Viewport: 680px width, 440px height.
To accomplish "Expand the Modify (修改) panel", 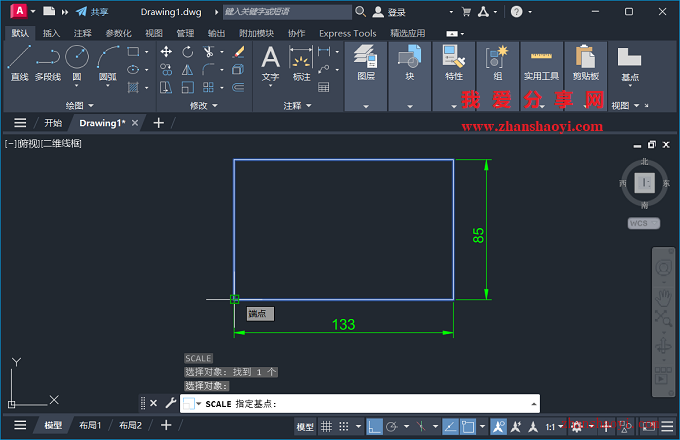I will point(203,105).
